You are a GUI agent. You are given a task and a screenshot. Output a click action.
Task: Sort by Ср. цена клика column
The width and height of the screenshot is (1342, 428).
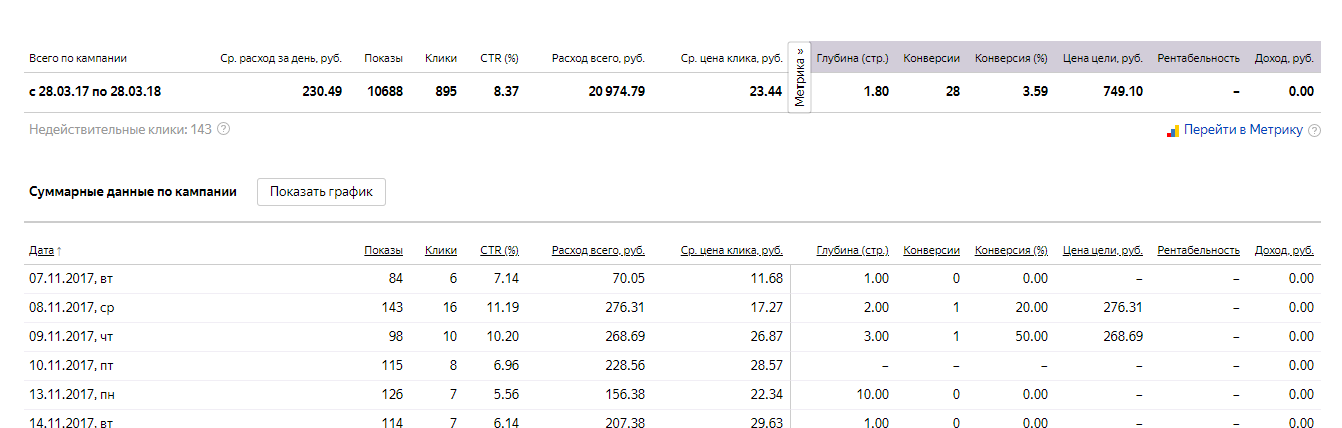pos(731,250)
